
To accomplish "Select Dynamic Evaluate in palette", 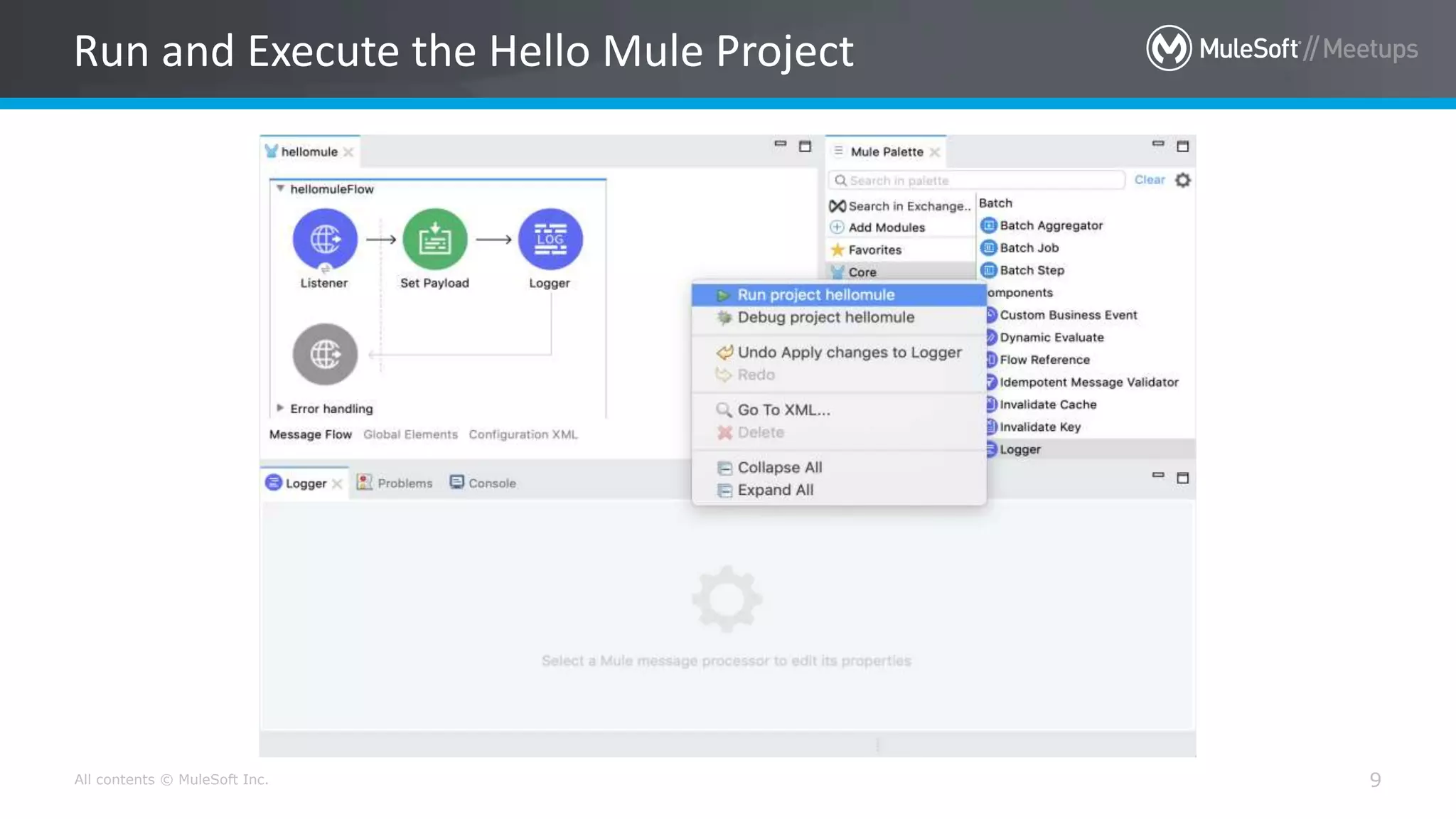I will click(x=1052, y=338).
